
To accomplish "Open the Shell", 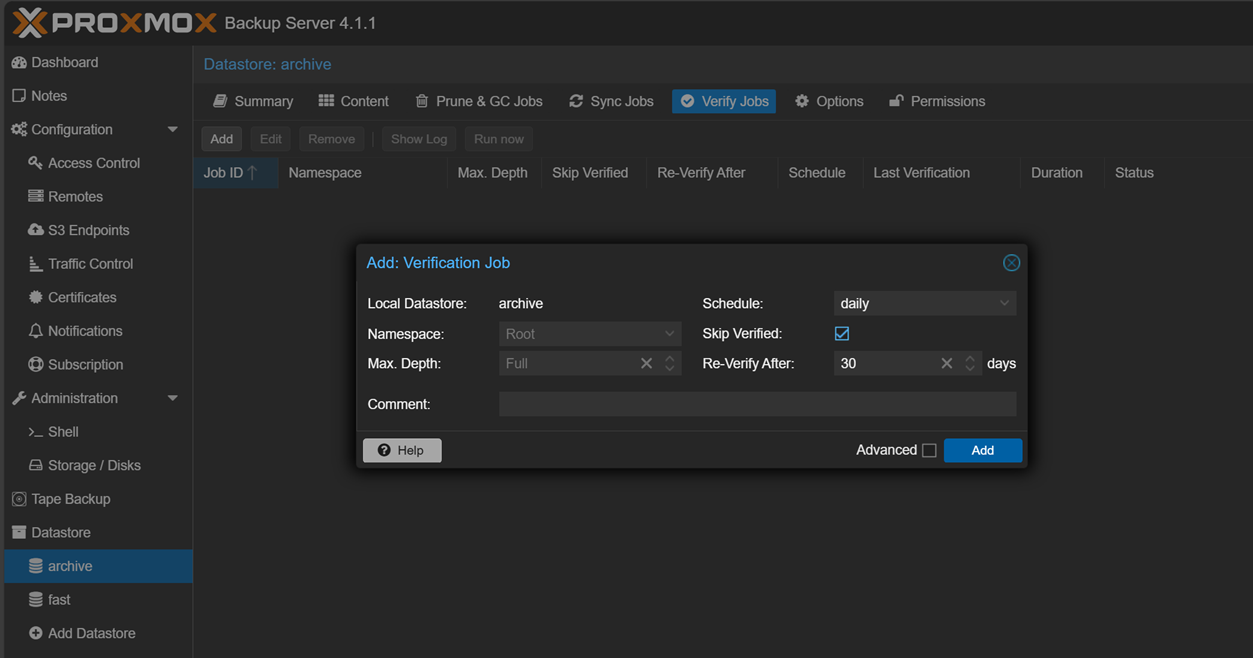I will coord(61,431).
